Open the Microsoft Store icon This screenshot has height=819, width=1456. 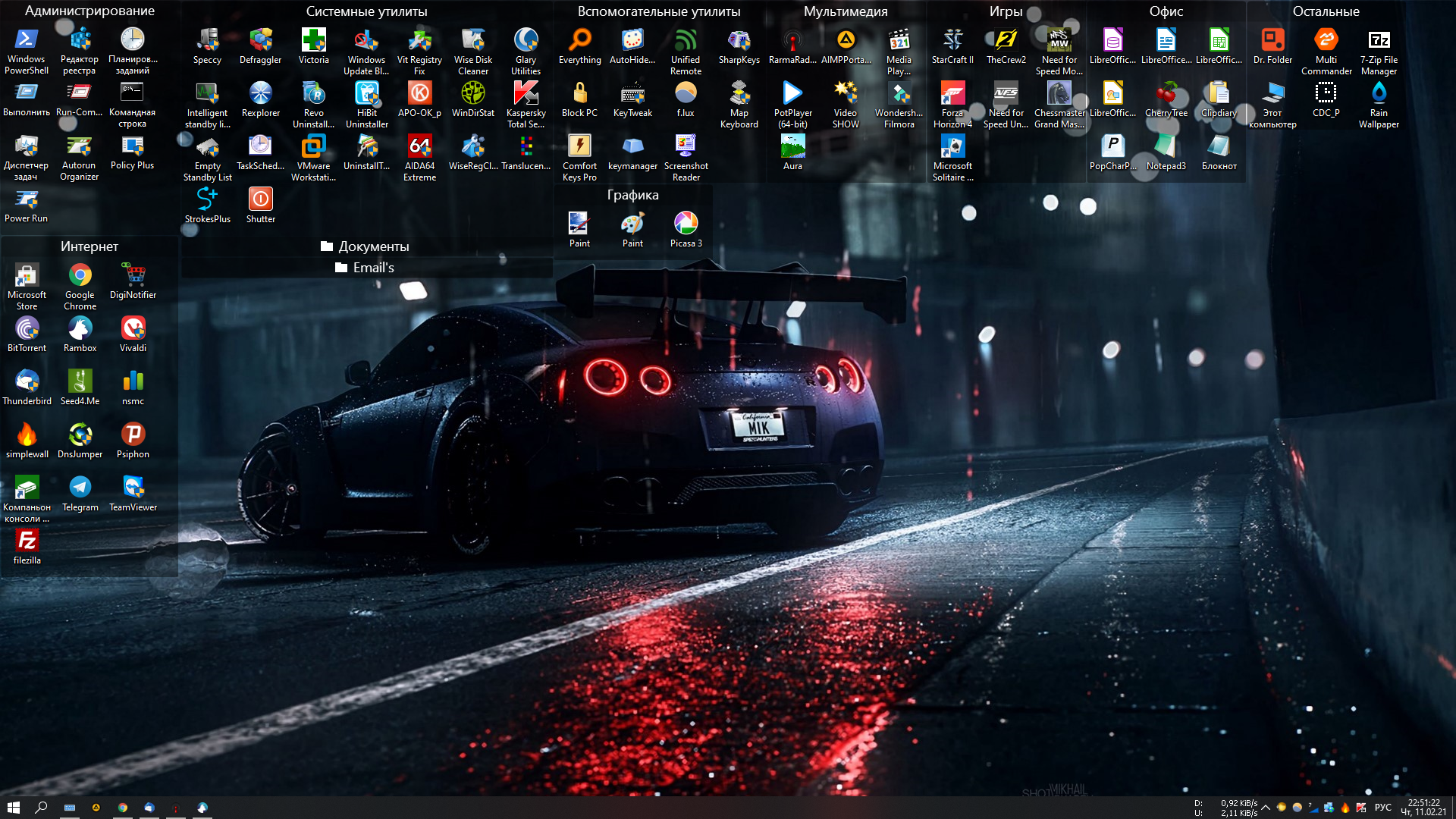pos(27,287)
